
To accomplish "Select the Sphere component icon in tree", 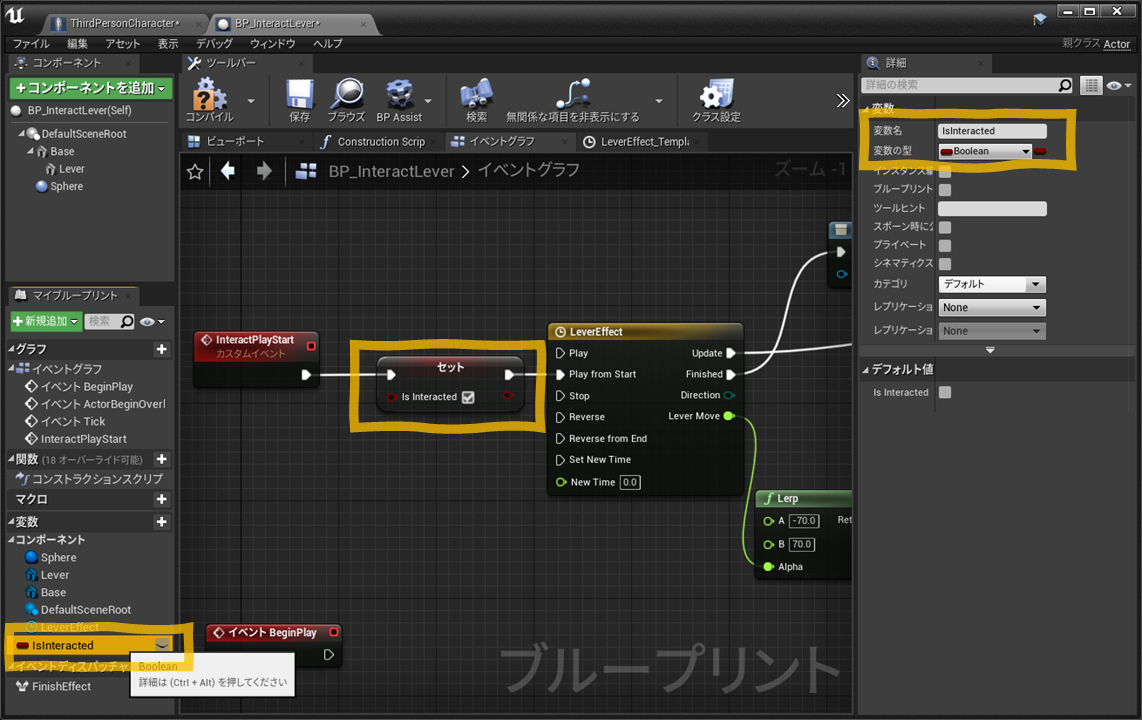I will 42,186.
